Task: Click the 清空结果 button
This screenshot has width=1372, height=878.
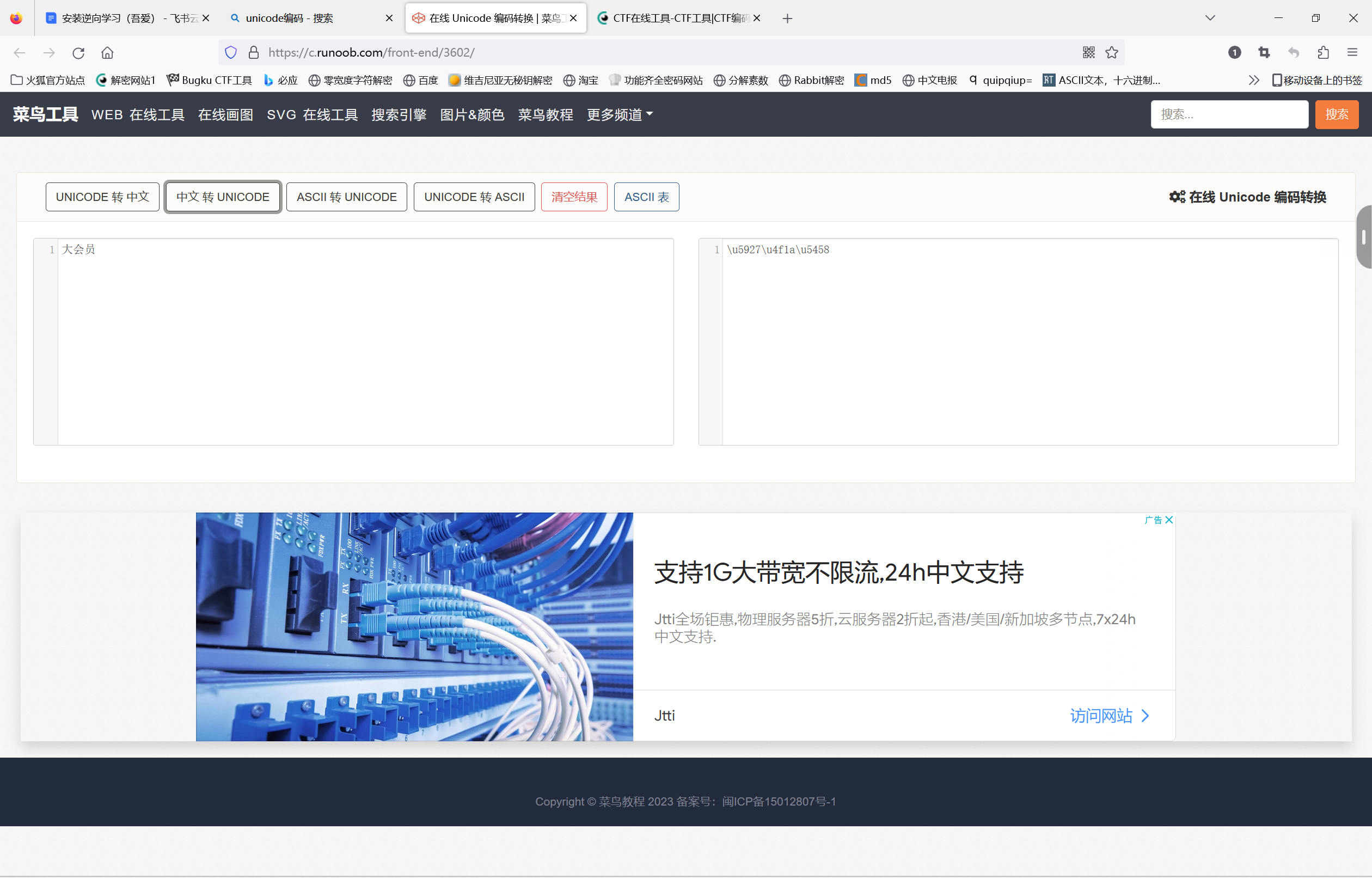Action: click(x=574, y=197)
